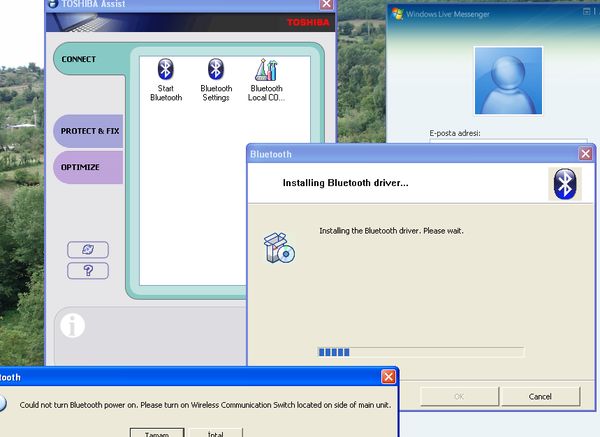This screenshot has width=600, height=437.
Task: Click the driver installation progress bar
Action: click(421, 352)
